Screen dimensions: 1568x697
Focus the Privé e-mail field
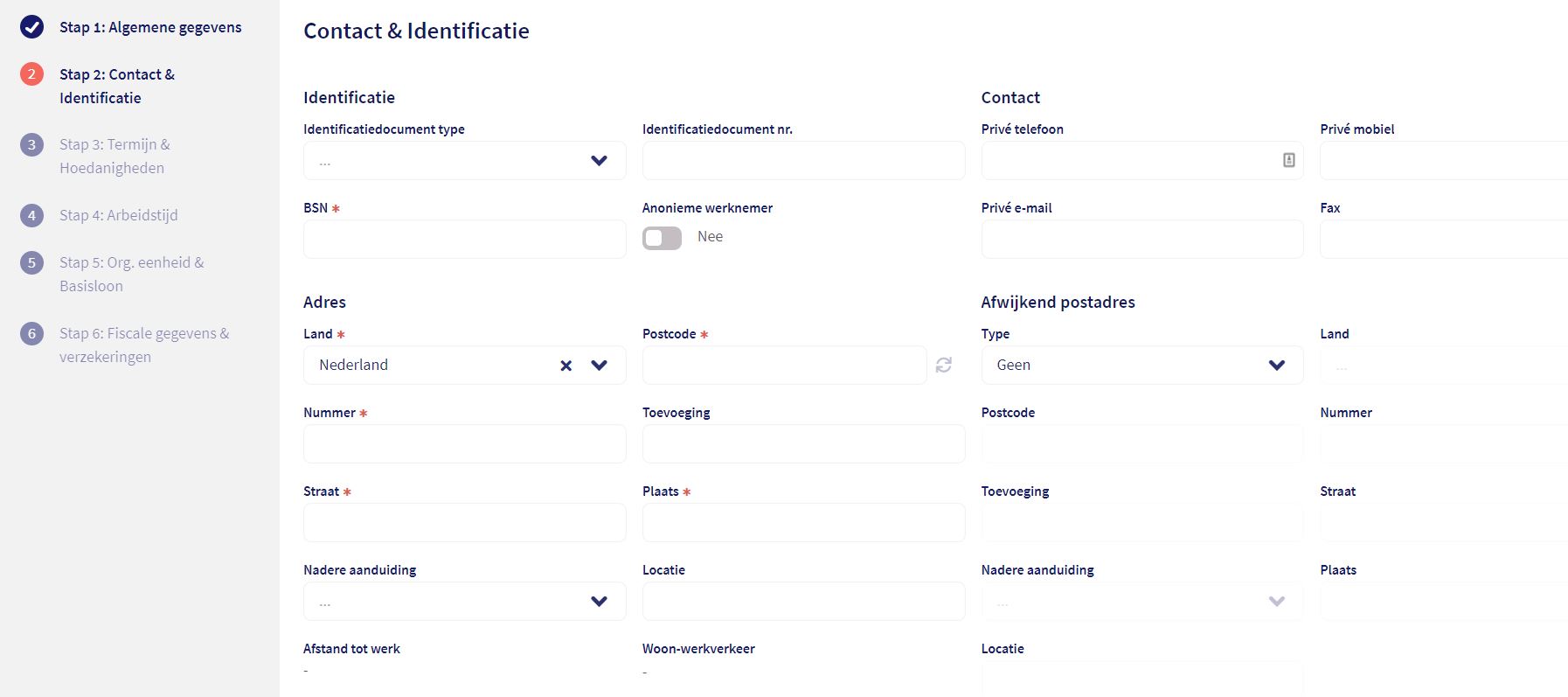click(1141, 240)
